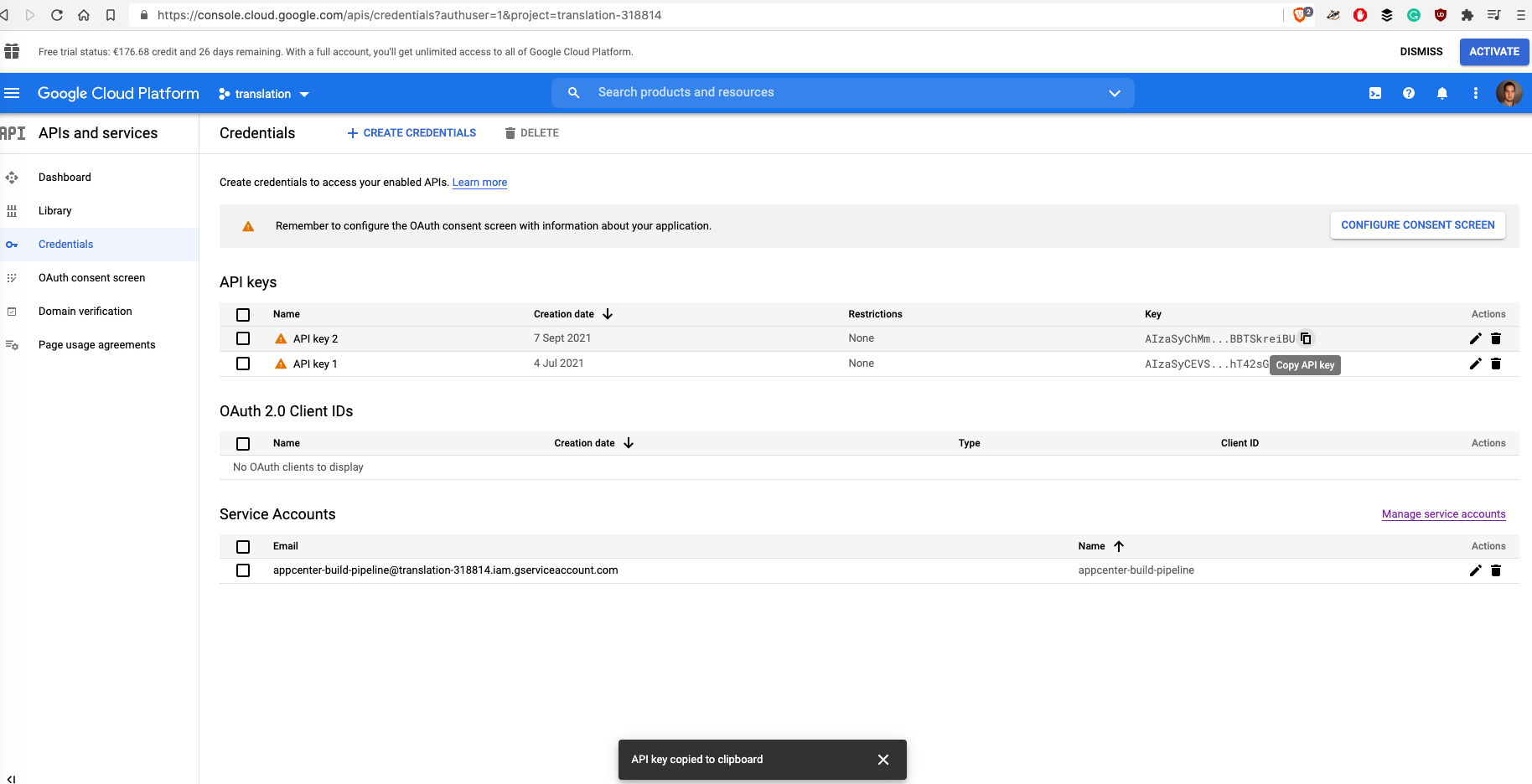1532x784 pixels.
Task: Click the DELETE button in toolbar
Action: click(531, 133)
